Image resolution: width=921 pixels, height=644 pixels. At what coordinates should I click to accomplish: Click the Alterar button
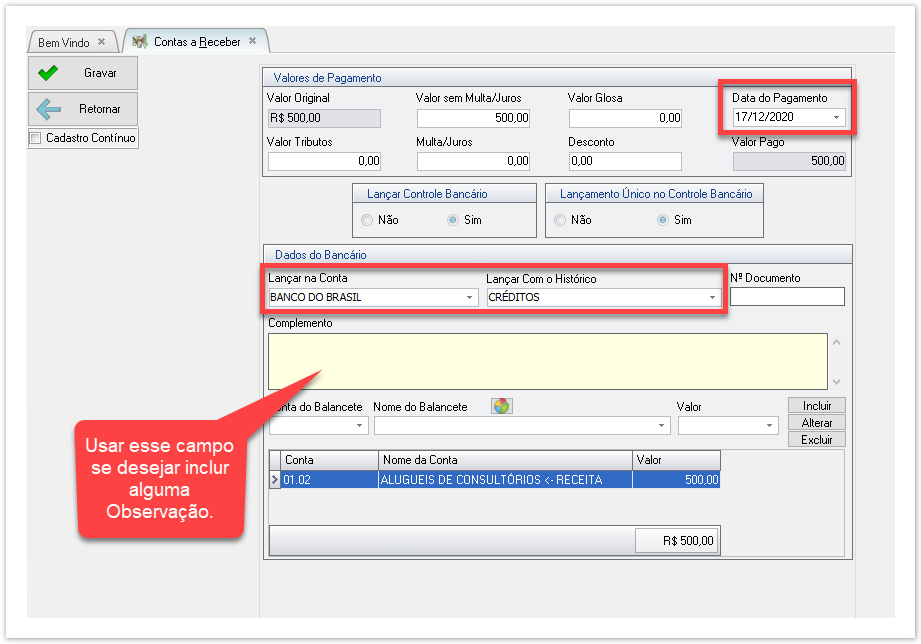816,423
